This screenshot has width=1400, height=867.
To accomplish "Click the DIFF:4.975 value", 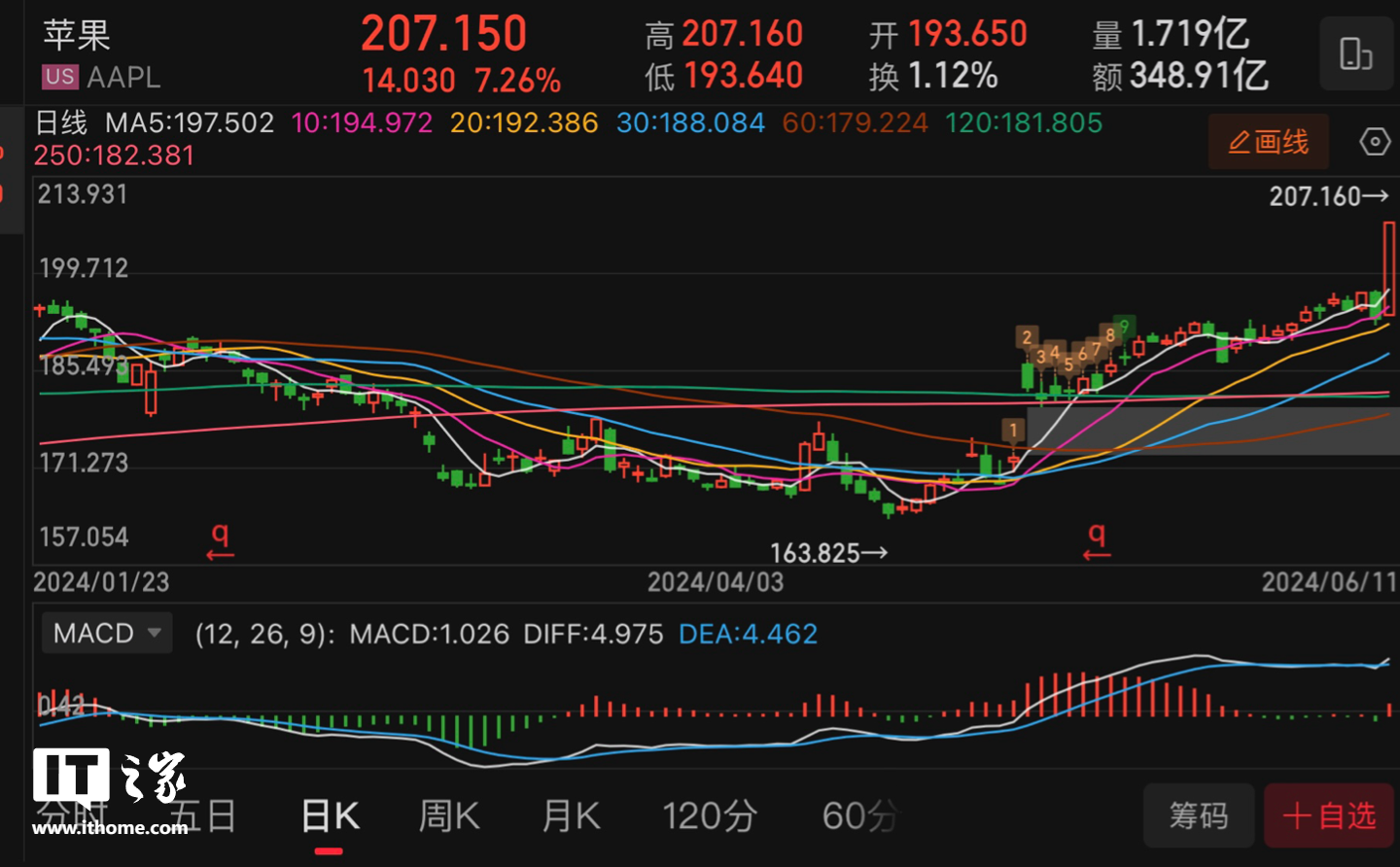I will [593, 634].
